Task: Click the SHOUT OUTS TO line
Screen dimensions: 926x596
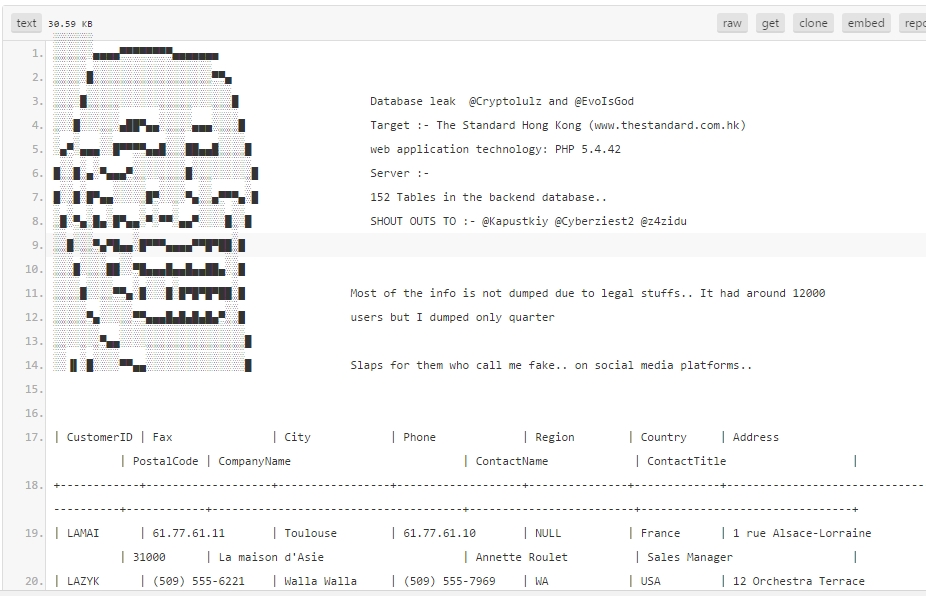Action: click(x=528, y=221)
